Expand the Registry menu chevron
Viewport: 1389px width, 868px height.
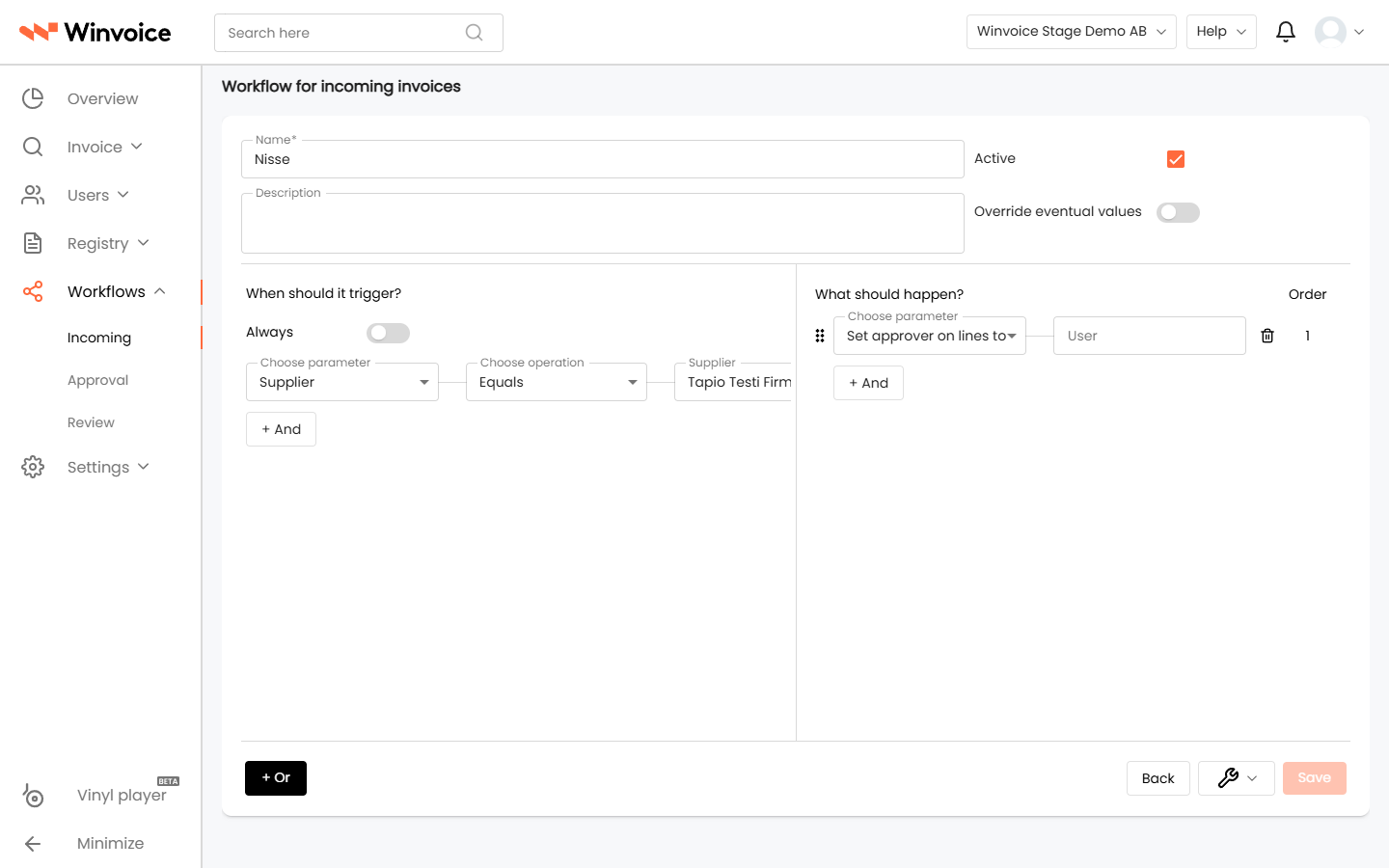[x=144, y=243]
